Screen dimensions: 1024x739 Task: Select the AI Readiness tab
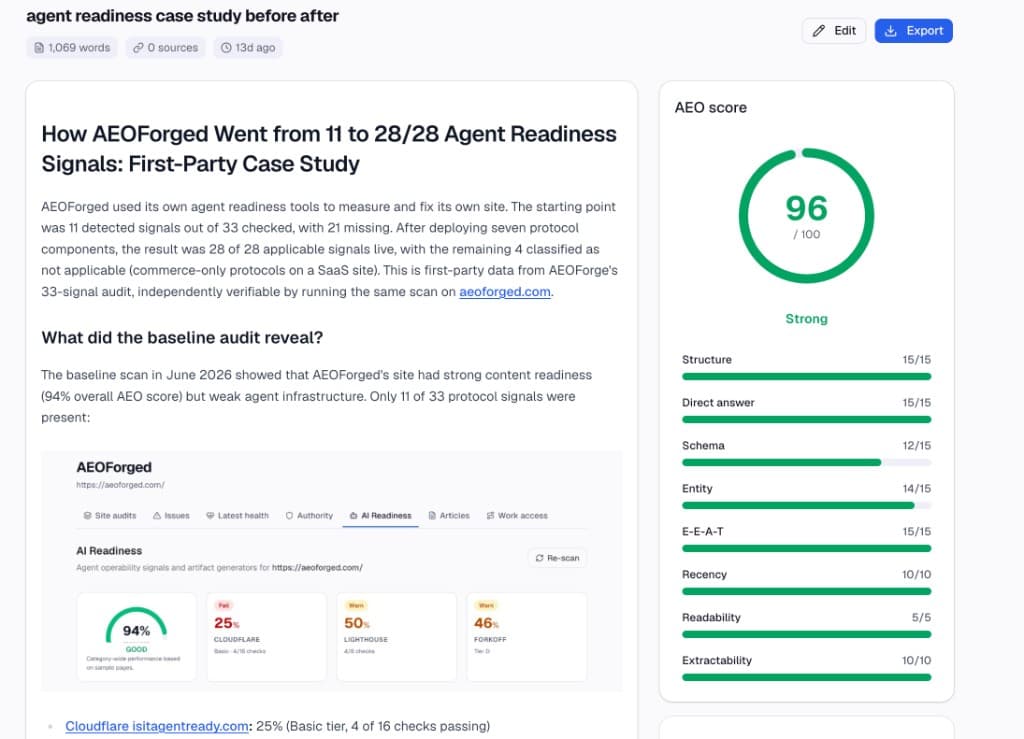click(381, 516)
